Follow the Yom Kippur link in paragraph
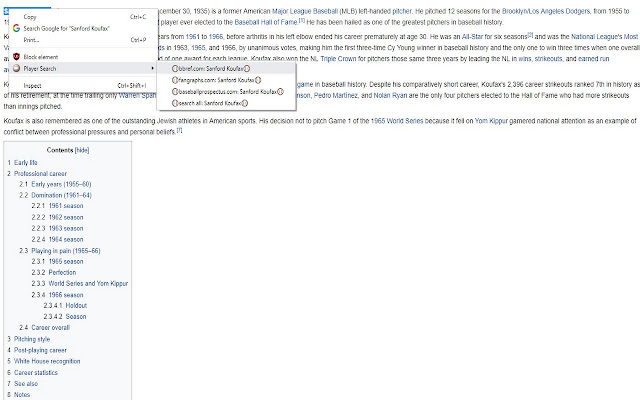 click(x=491, y=121)
